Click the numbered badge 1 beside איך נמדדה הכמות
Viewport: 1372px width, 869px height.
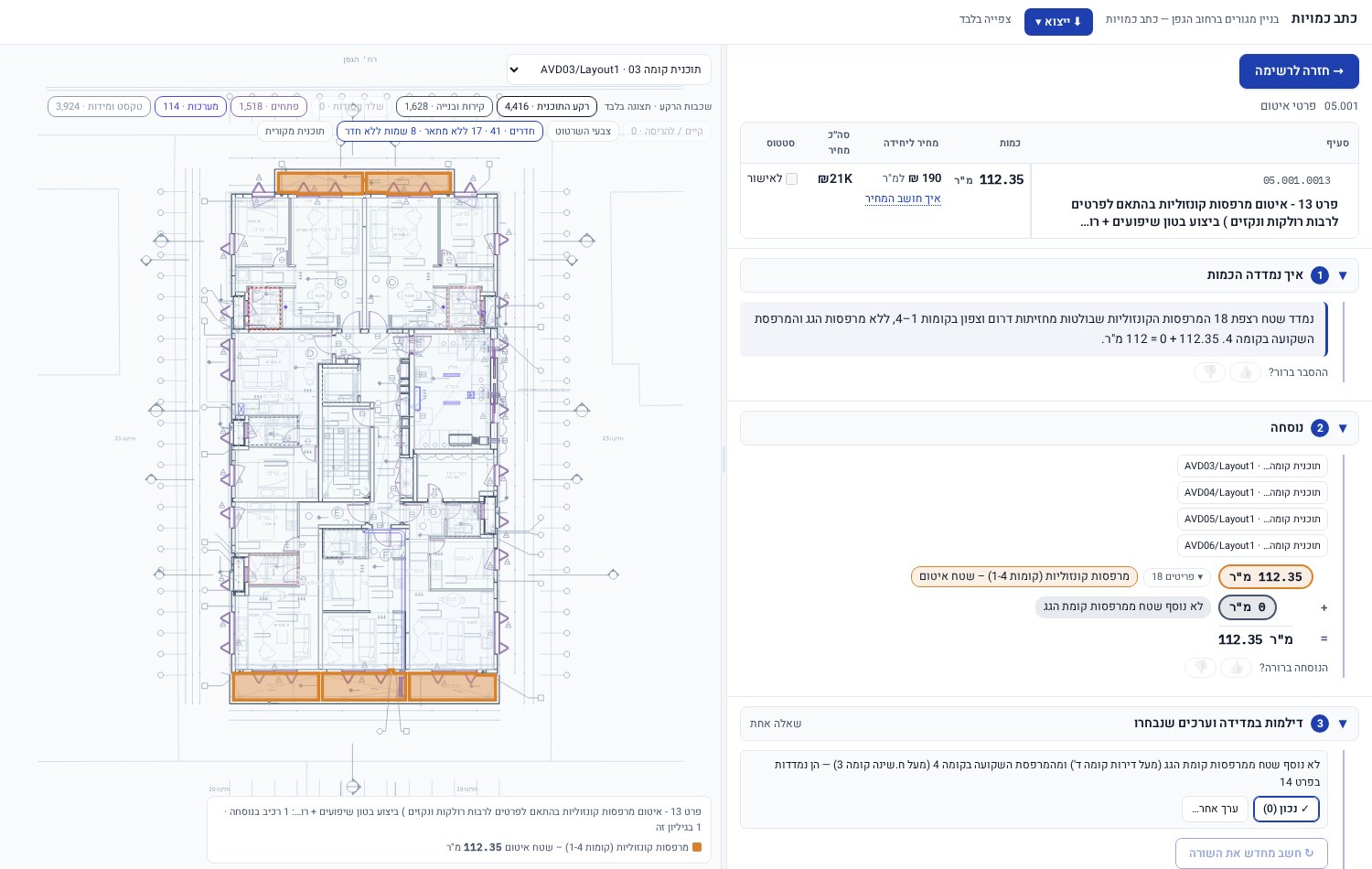1319,275
